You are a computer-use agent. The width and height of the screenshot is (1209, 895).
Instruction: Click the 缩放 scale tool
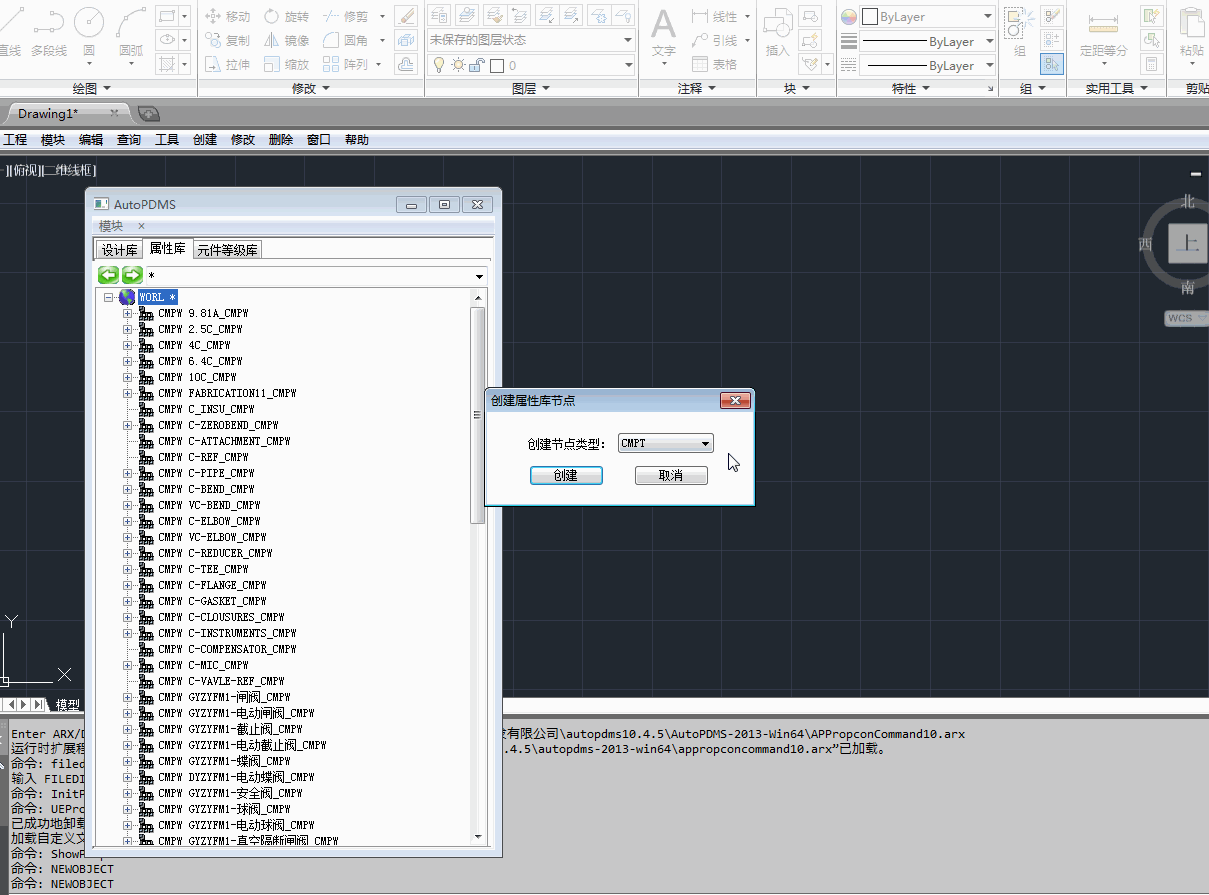[x=286, y=65]
